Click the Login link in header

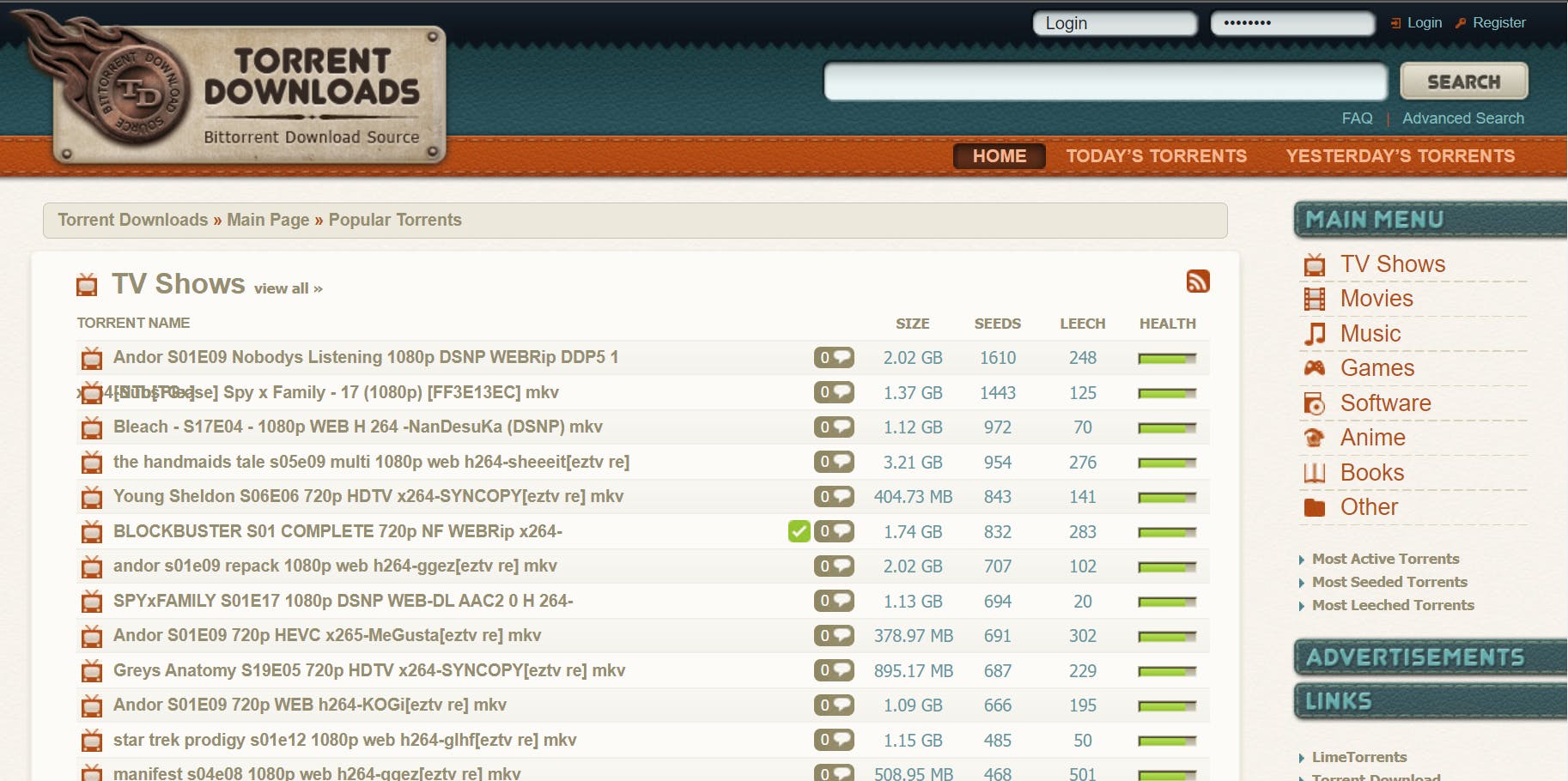(1425, 23)
